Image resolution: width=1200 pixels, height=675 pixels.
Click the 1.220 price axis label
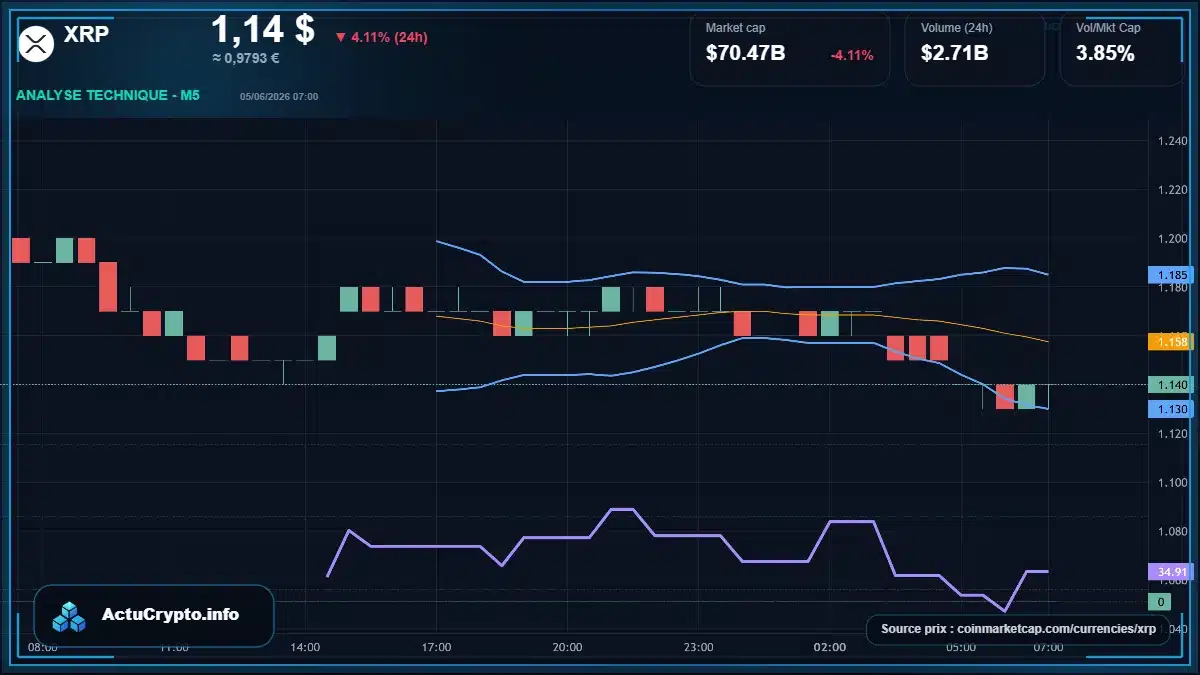(1172, 190)
